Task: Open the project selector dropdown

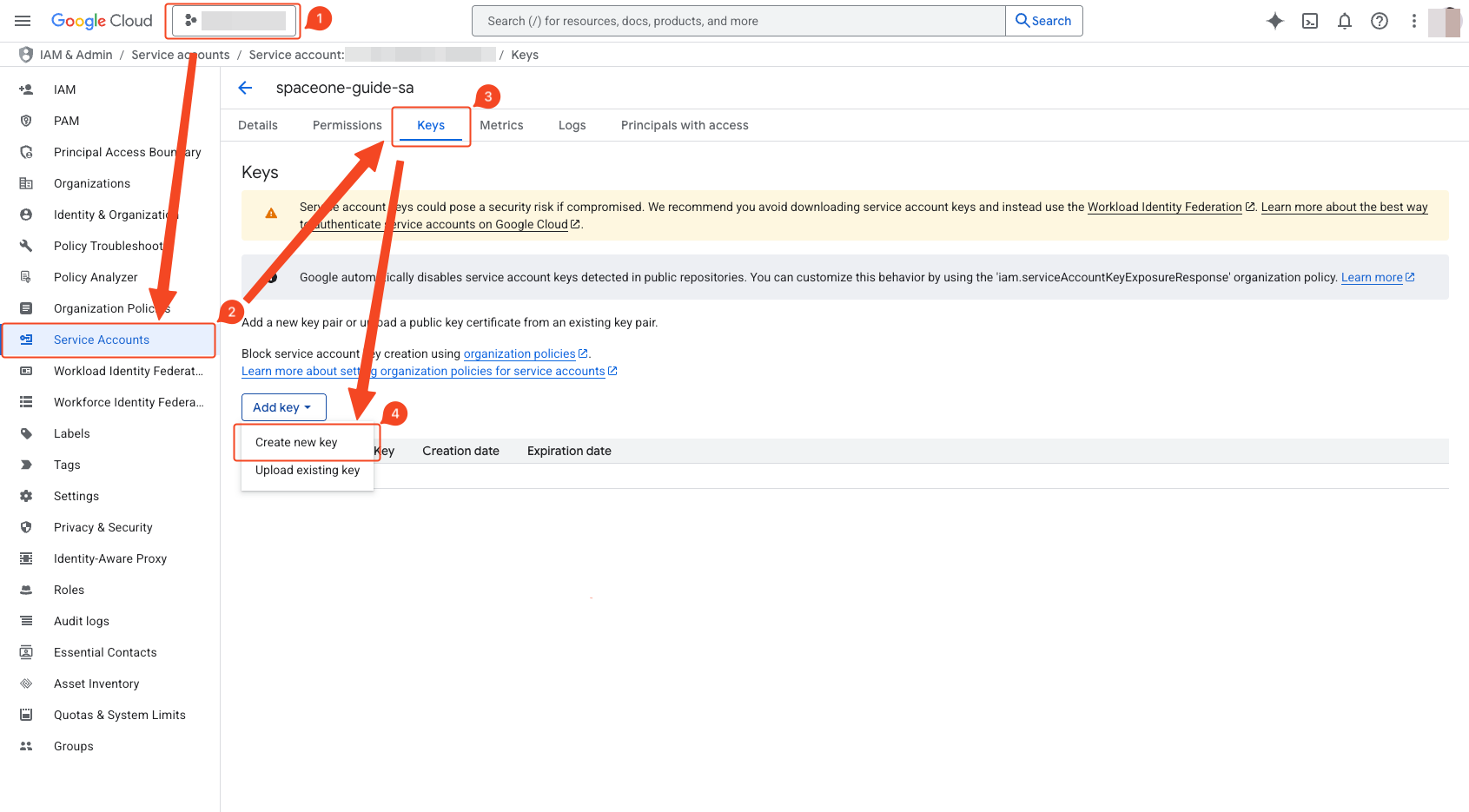Action: click(235, 21)
